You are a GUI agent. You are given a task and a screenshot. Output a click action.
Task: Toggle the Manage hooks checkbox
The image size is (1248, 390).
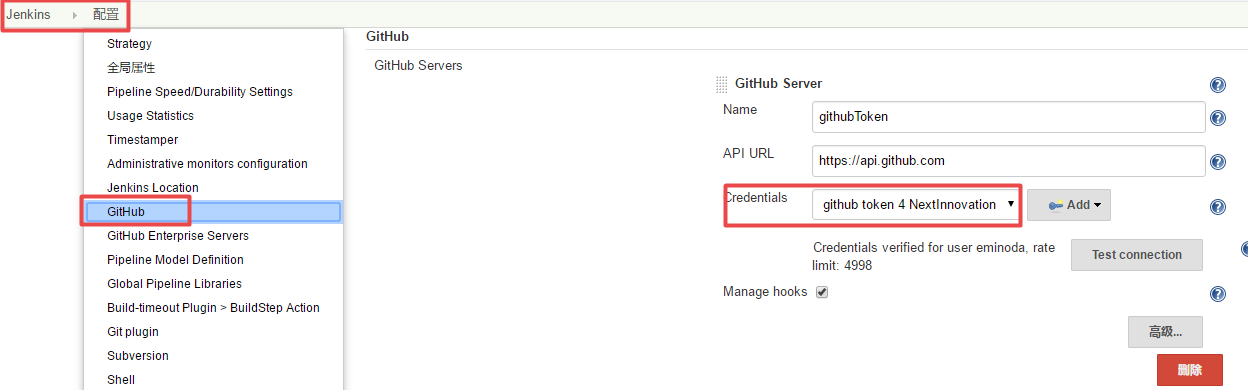[822, 292]
